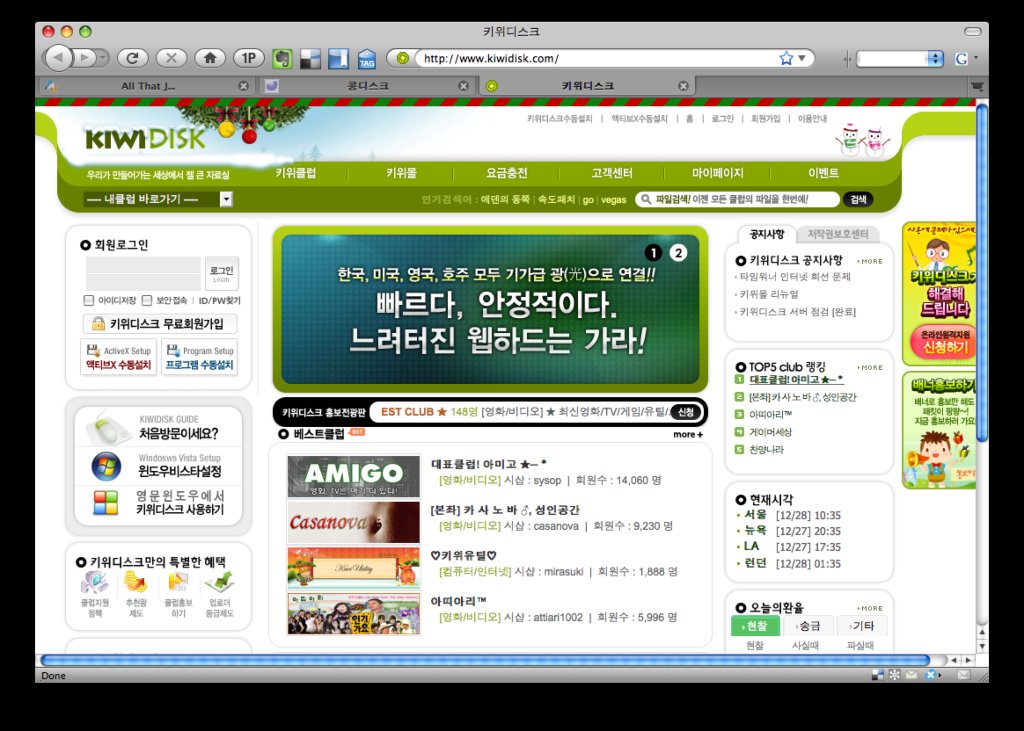
Task: Click the 파일검색 search input field
Action: tap(737, 199)
